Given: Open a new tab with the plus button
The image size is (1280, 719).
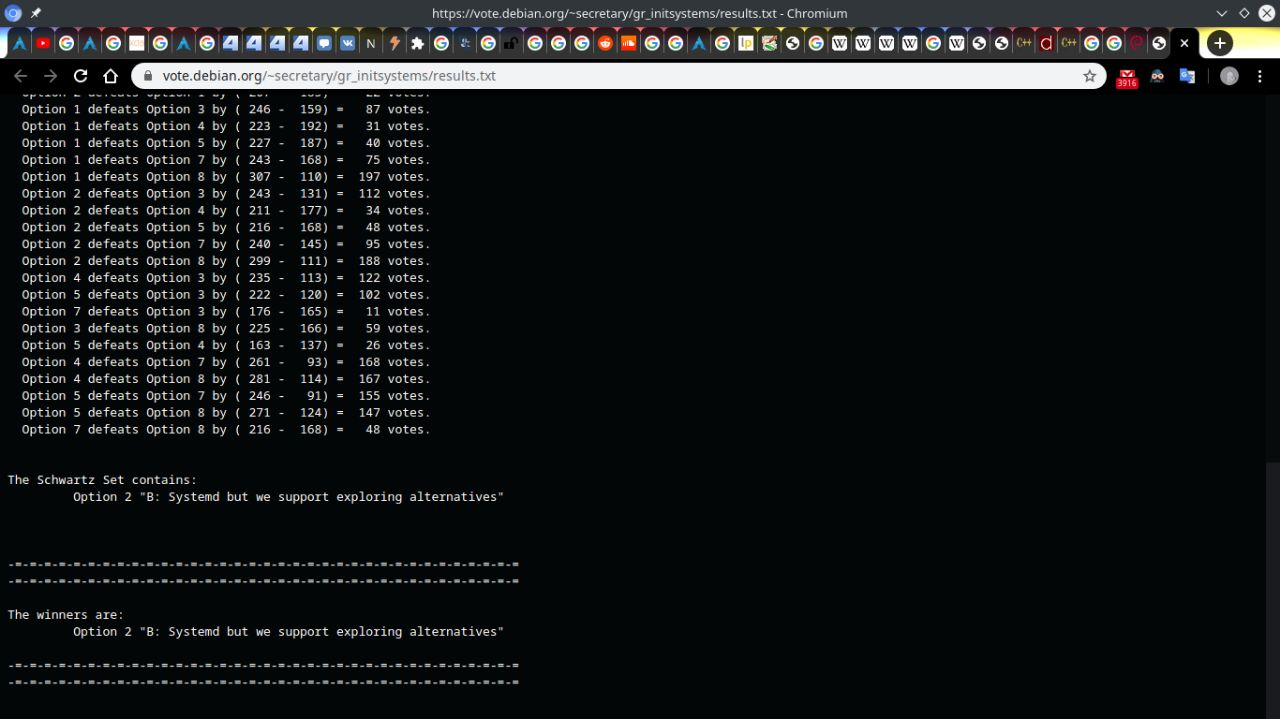Looking at the screenshot, I should (1219, 43).
